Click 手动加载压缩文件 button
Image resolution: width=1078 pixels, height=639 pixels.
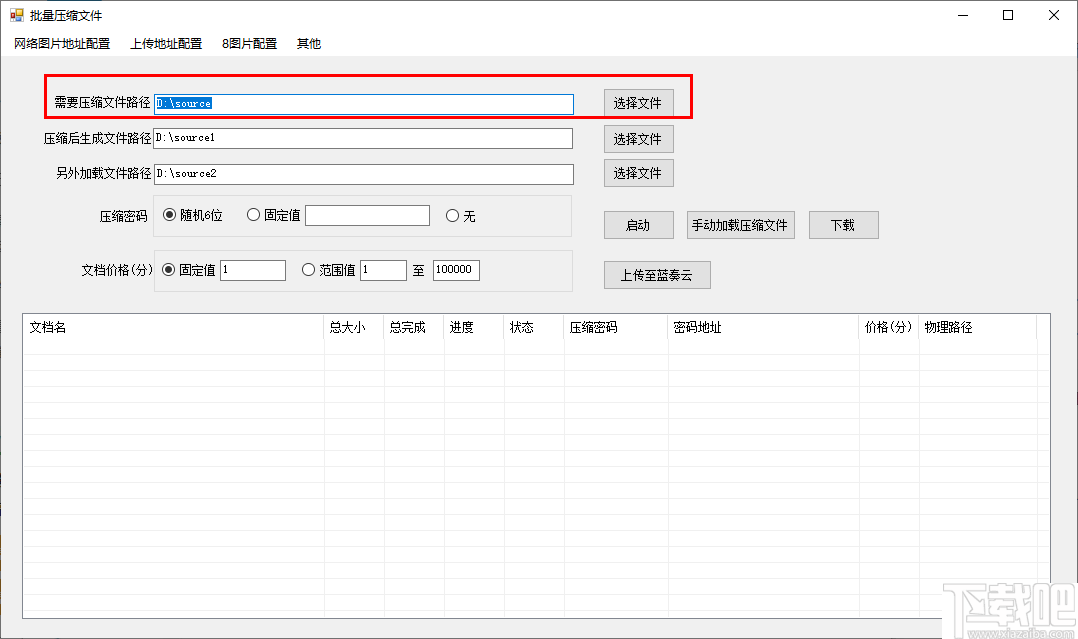point(741,224)
